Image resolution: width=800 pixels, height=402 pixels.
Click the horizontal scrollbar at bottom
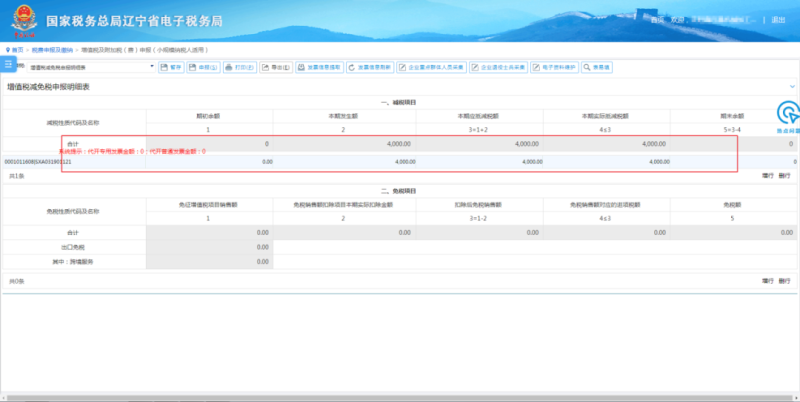pos(400,397)
